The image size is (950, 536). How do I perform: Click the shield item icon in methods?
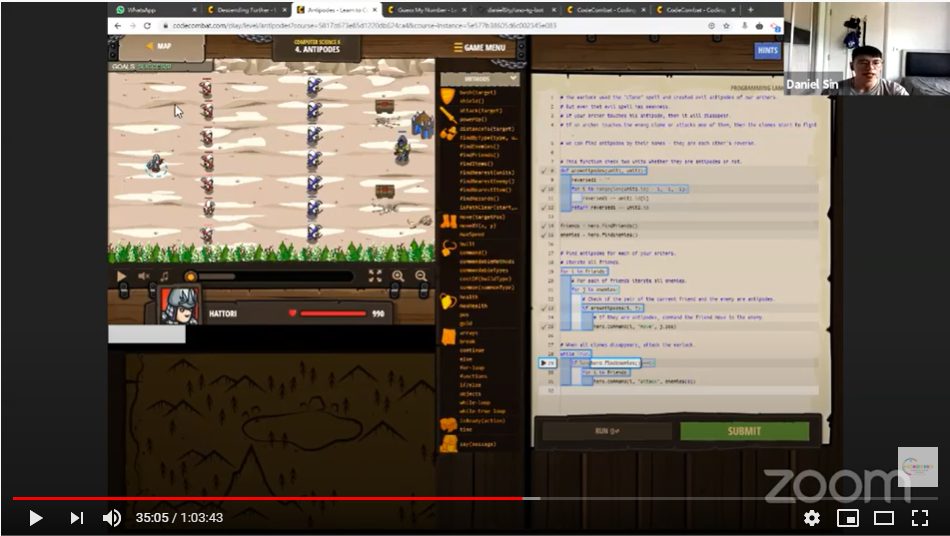[x=448, y=96]
